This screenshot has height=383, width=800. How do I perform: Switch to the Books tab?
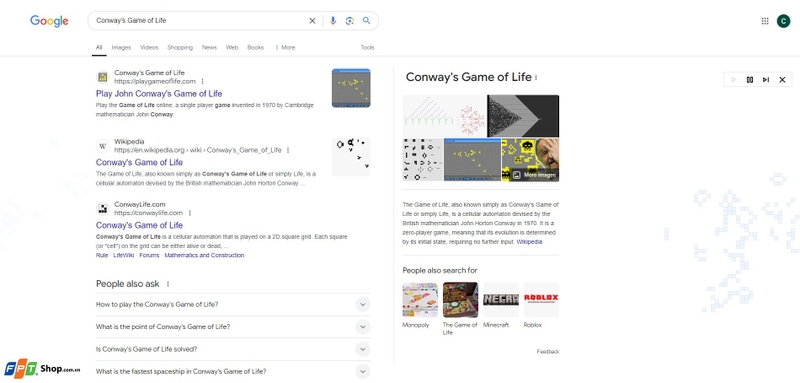coord(256,47)
